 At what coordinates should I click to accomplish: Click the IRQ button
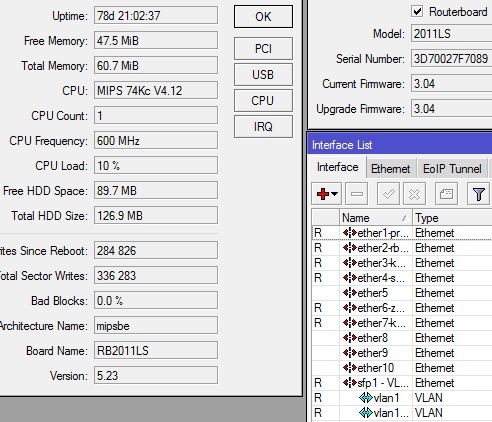click(263, 127)
